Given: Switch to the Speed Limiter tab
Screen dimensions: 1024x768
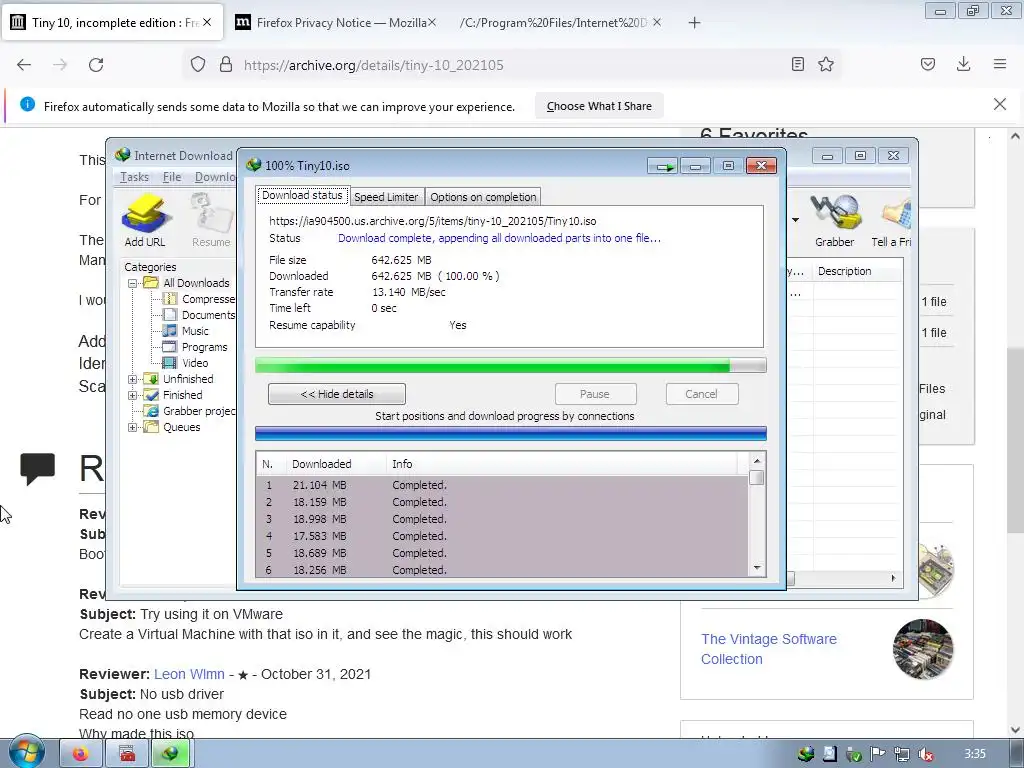Looking at the screenshot, I should click(386, 197).
